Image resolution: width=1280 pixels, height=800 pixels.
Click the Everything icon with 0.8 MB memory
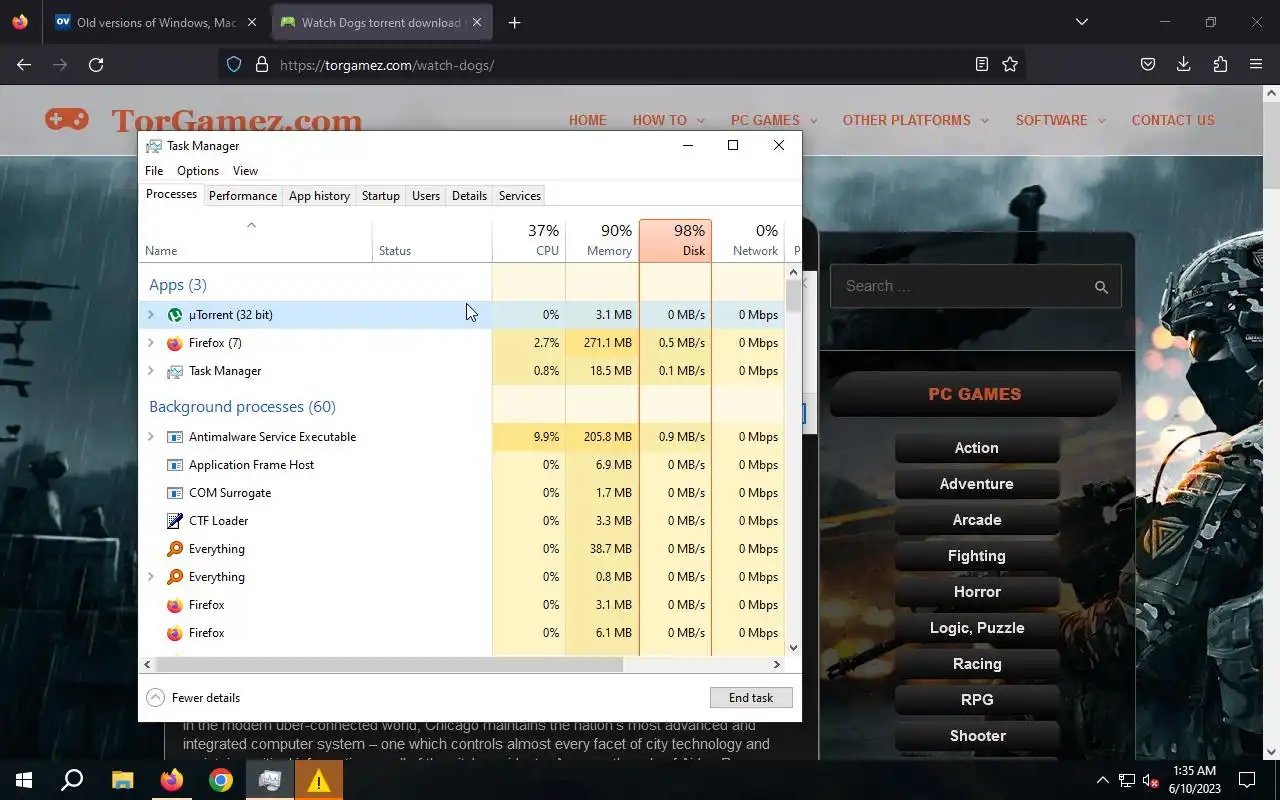coord(175,577)
